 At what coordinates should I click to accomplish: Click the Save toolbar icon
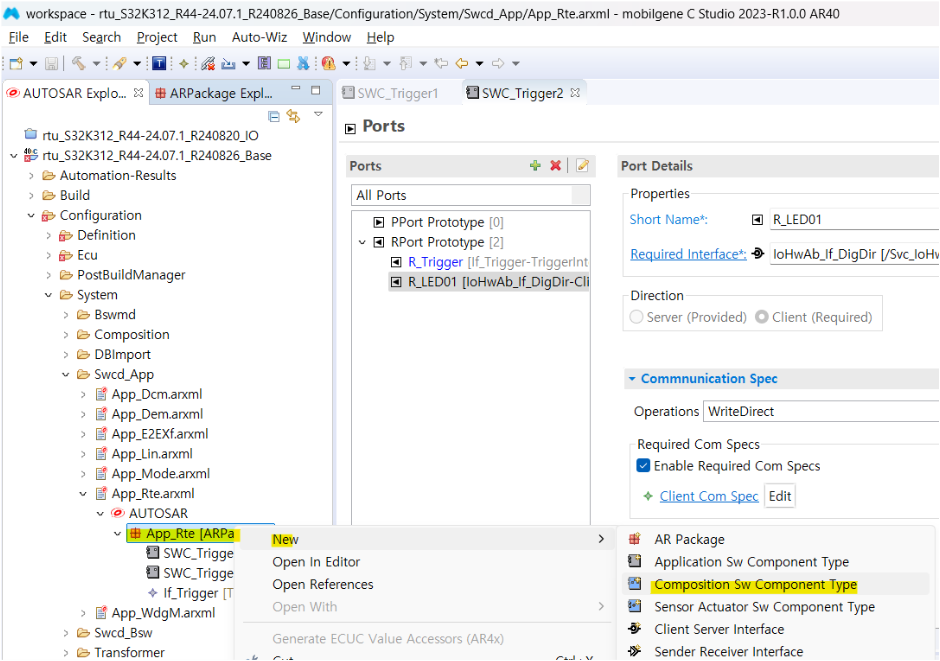52,63
